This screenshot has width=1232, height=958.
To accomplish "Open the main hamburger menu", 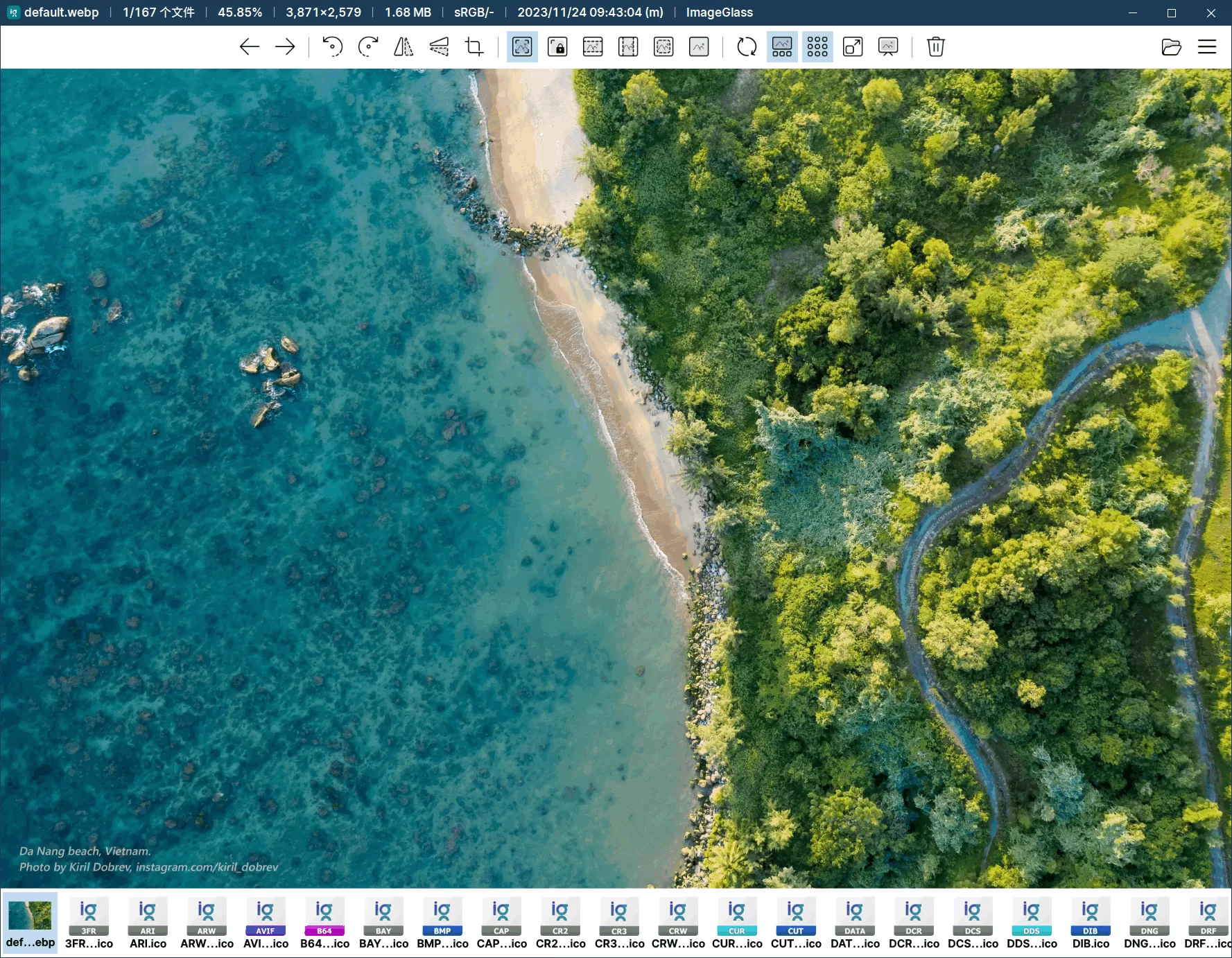I will [1207, 47].
